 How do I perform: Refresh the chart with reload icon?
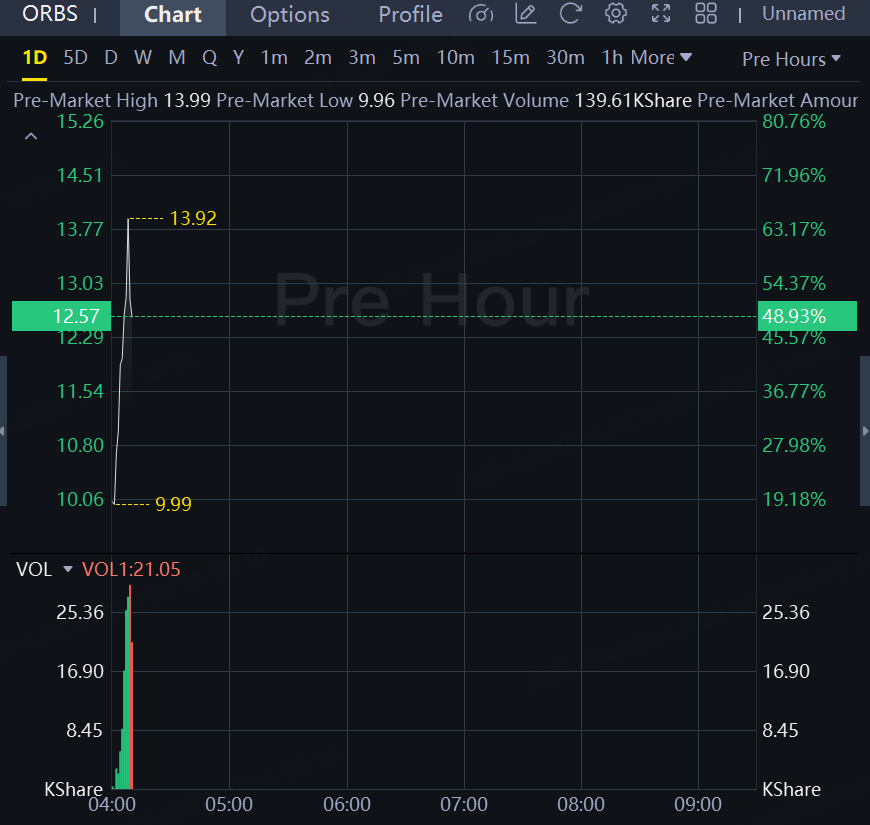coord(570,14)
